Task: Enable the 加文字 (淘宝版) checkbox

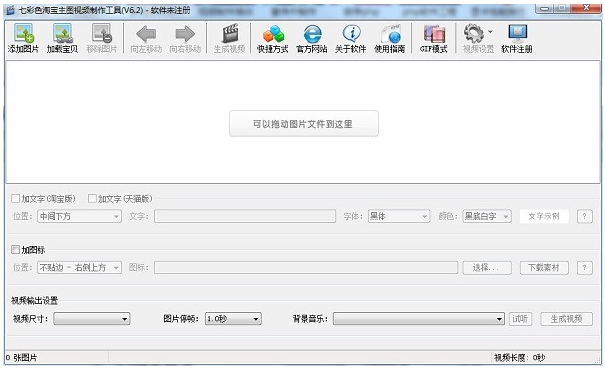Action: click(x=15, y=199)
